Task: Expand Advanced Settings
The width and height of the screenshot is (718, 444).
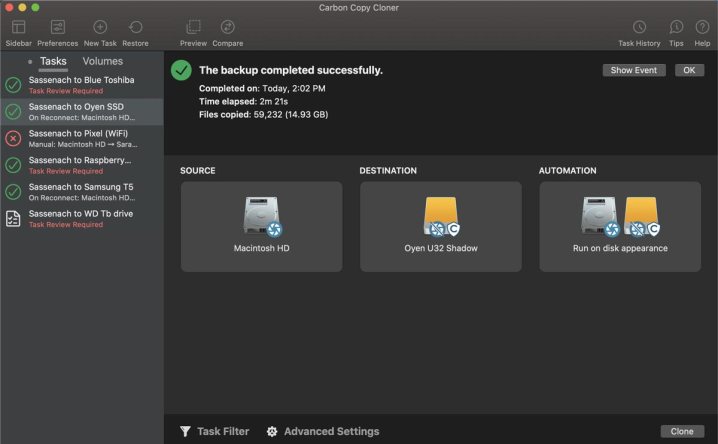Action: pos(322,431)
